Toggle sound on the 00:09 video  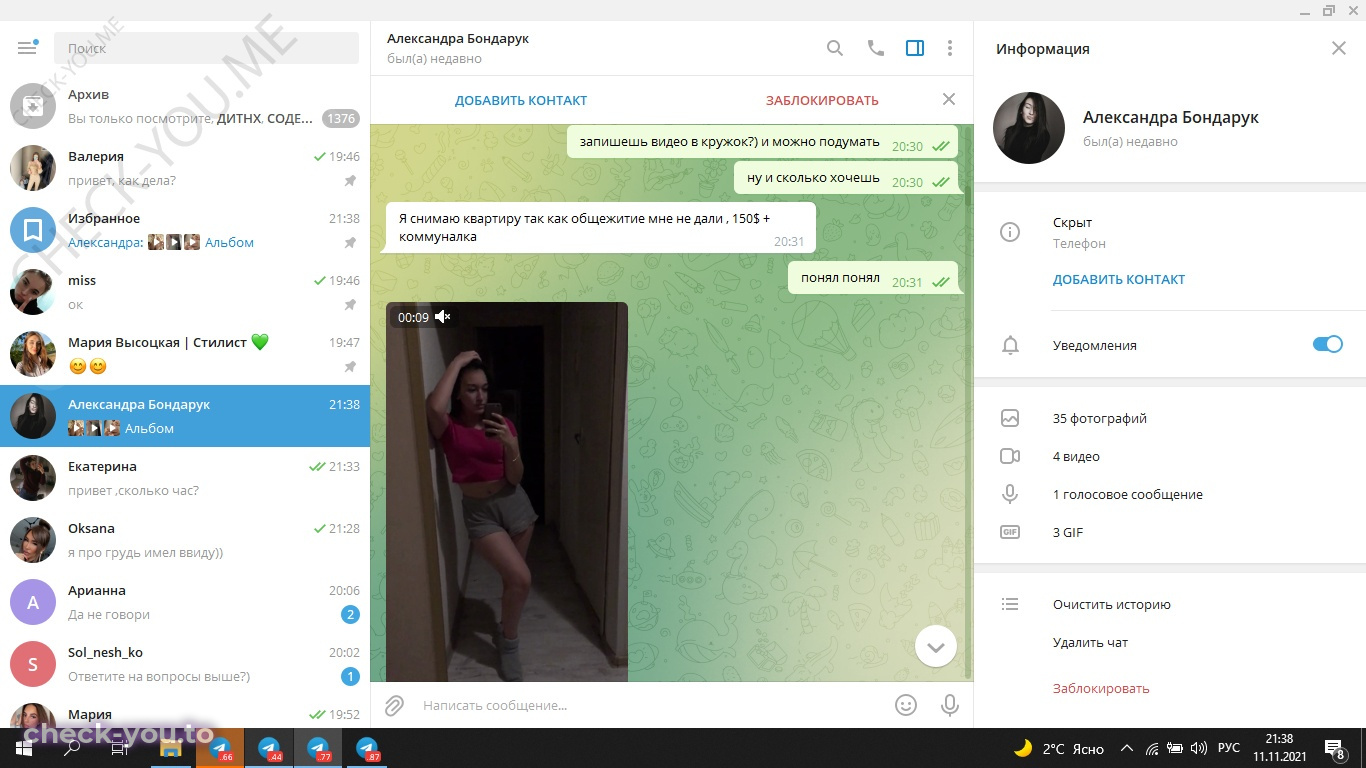click(443, 317)
